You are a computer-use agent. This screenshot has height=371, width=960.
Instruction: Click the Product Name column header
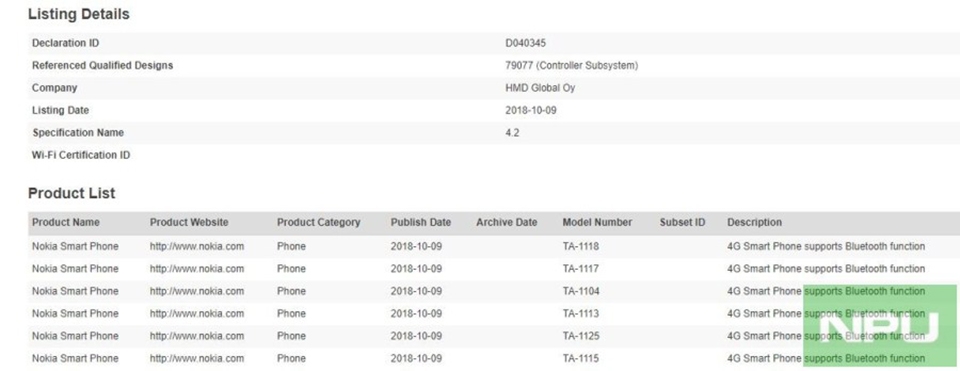coord(66,222)
